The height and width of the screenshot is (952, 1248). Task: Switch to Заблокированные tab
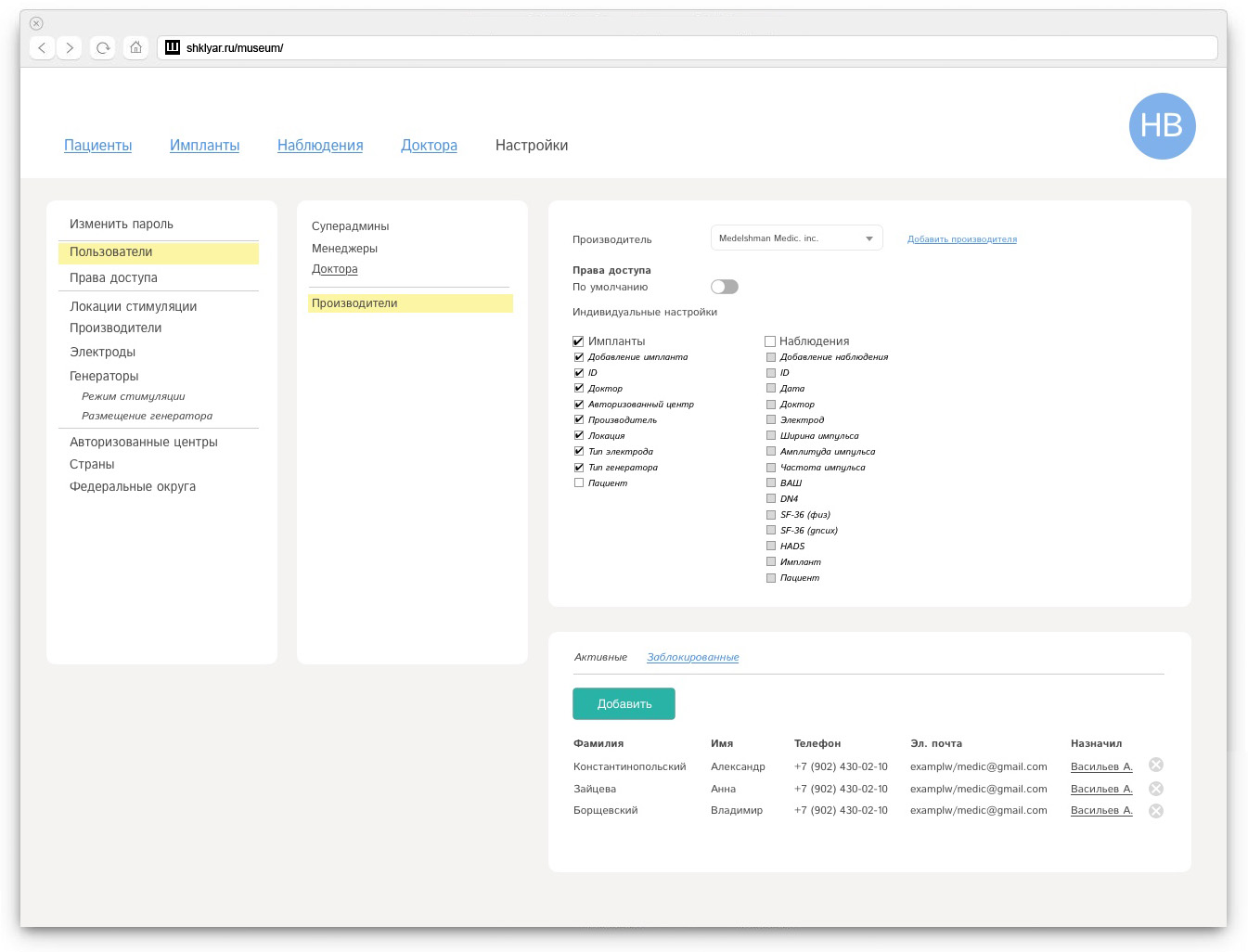693,657
